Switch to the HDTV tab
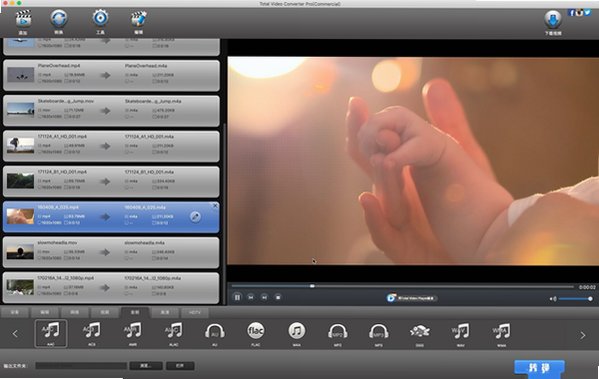This screenshot has height=379, width=599. point(195,313)
